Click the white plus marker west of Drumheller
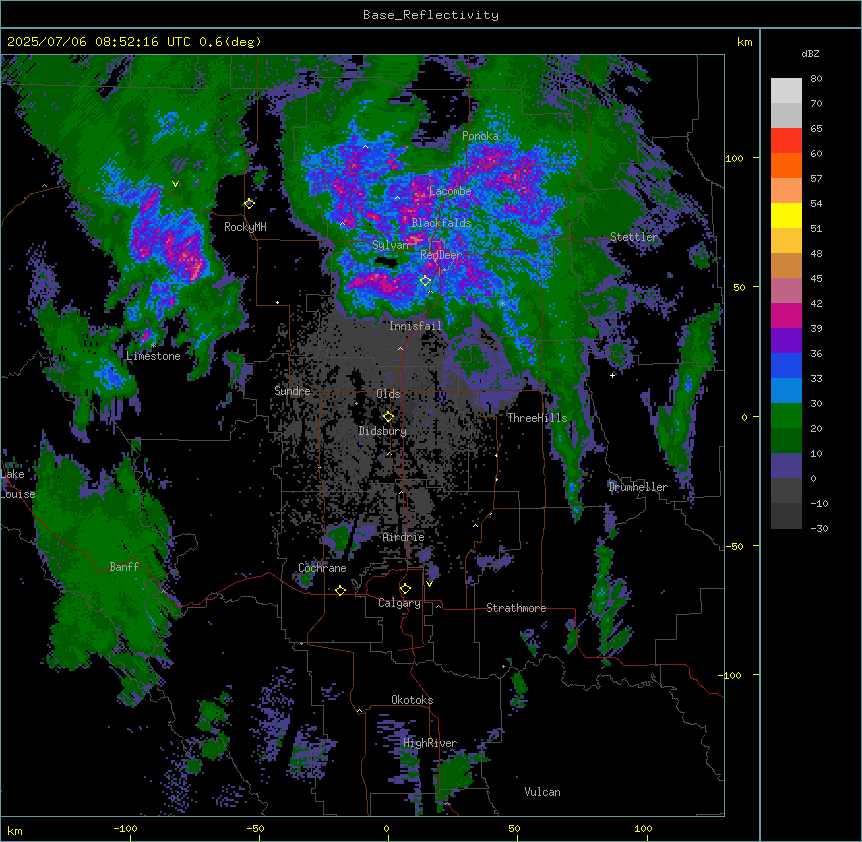Viewport: 862px width, 842px height. [612, 375]
